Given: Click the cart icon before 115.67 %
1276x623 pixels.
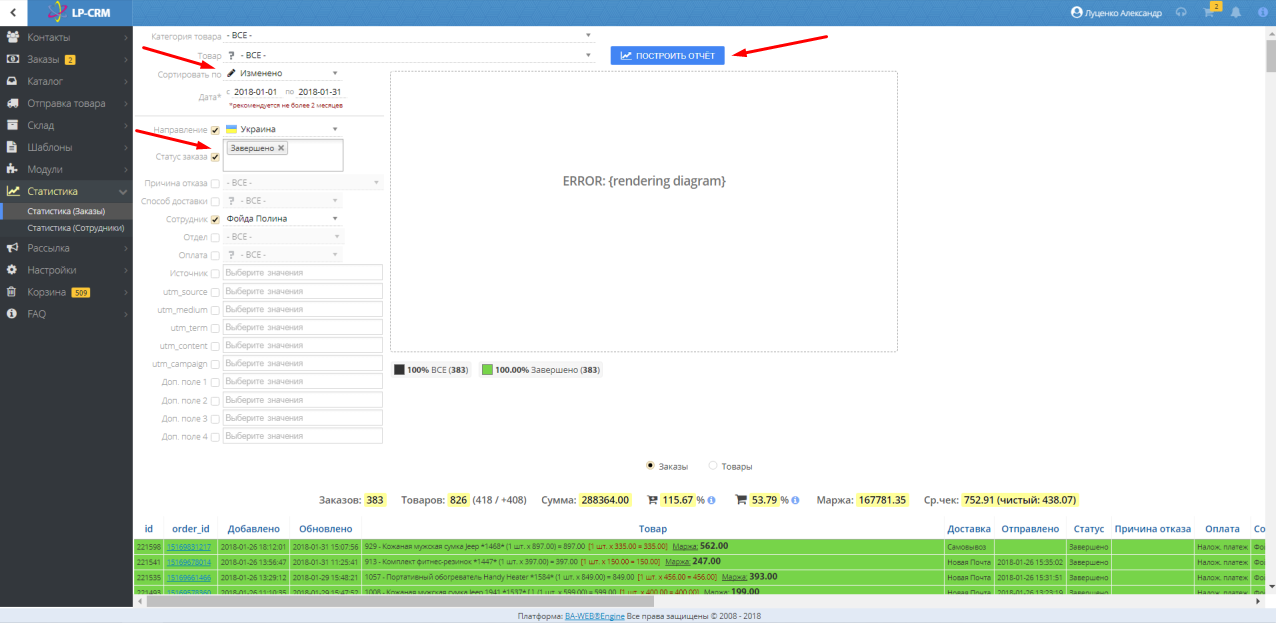Looking at the screenshot, I should point(653,499).
